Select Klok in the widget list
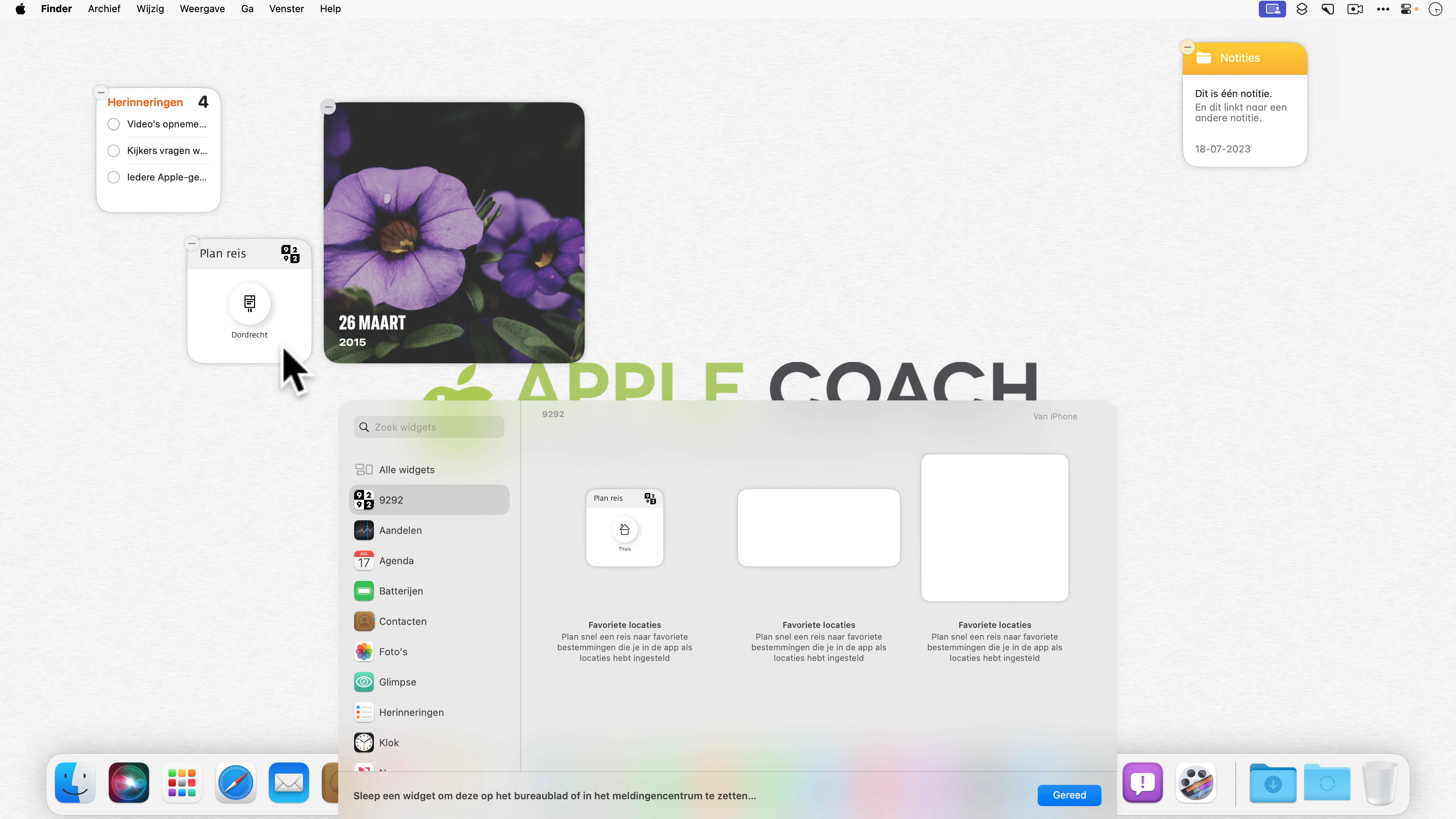This screenshot has width=1456, height=819. tap(429, 743)
